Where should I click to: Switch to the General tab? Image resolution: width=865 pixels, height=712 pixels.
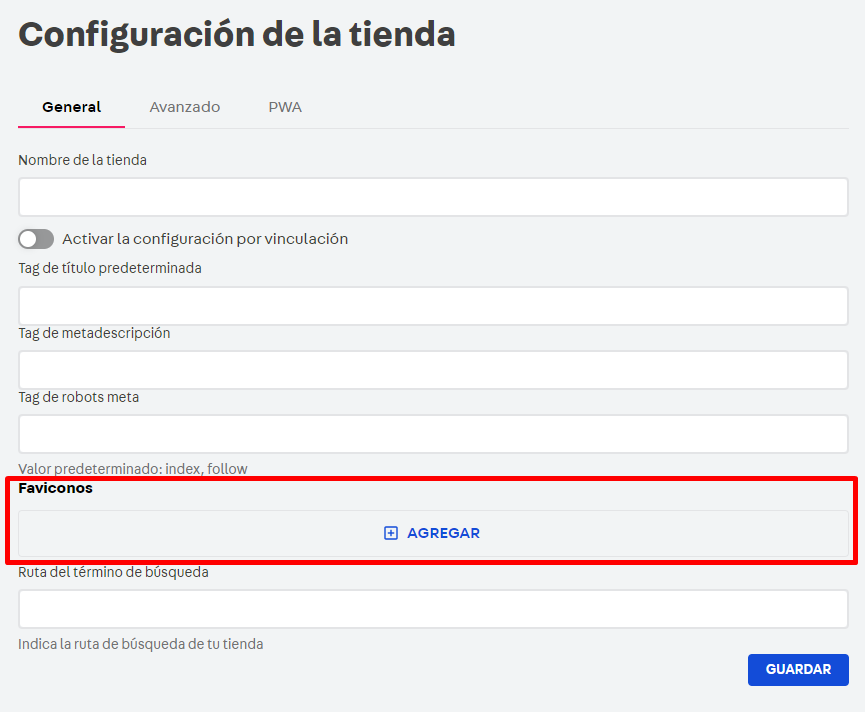71,106
